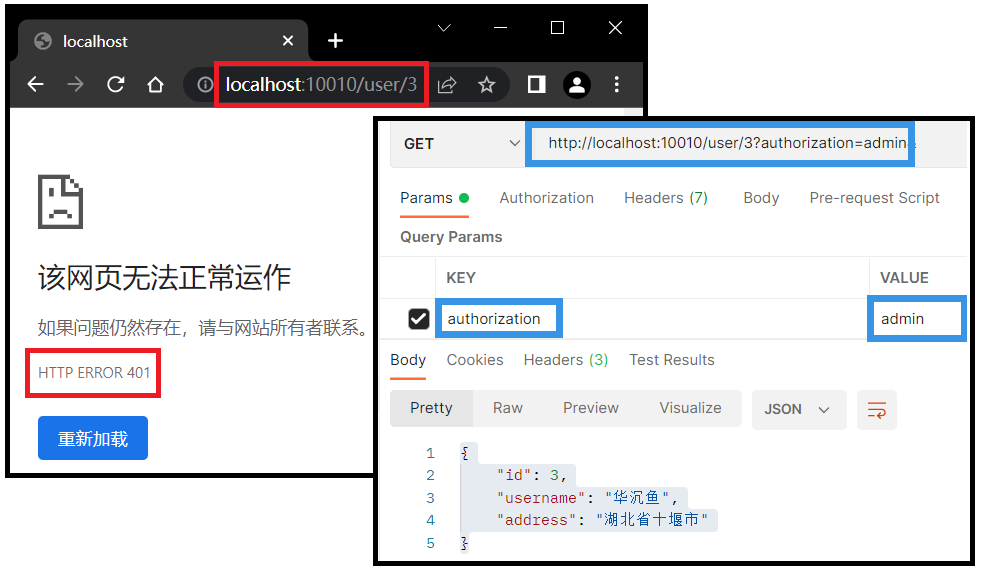The height and width of the screenshot is (571, 981).
Task: Open the JSON format dropdown
Action: 799,410
